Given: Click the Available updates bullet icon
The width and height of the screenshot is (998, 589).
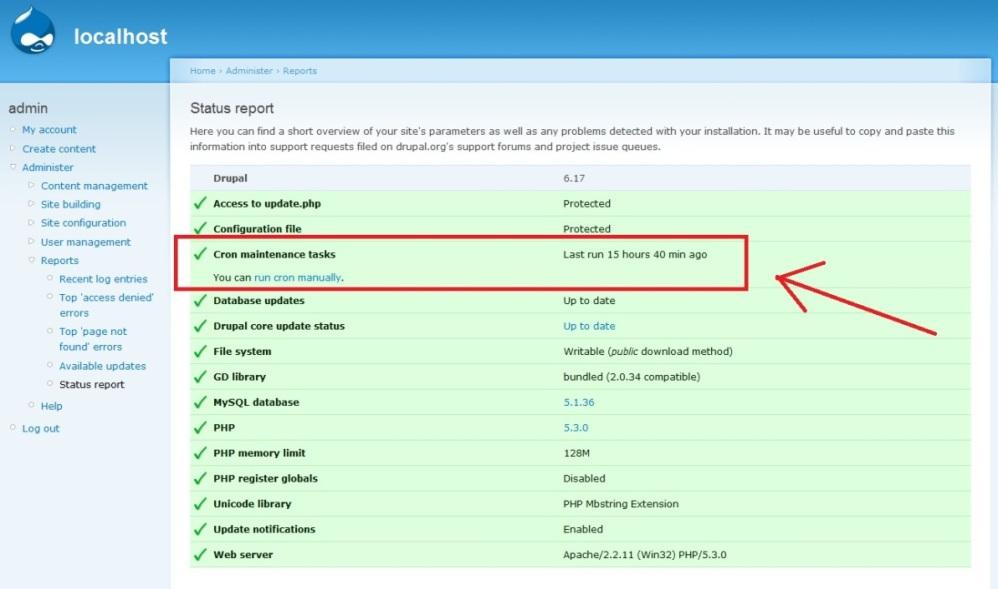Looking at the screenshot, I should [50, 365].
